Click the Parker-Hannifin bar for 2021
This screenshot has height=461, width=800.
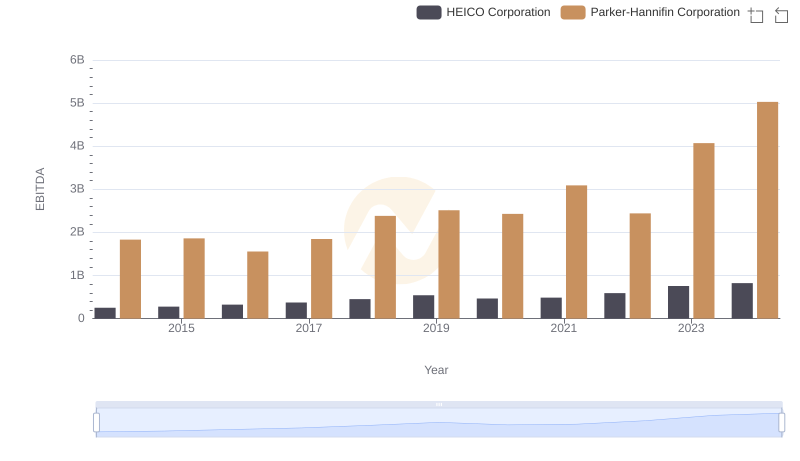(576, 252)
